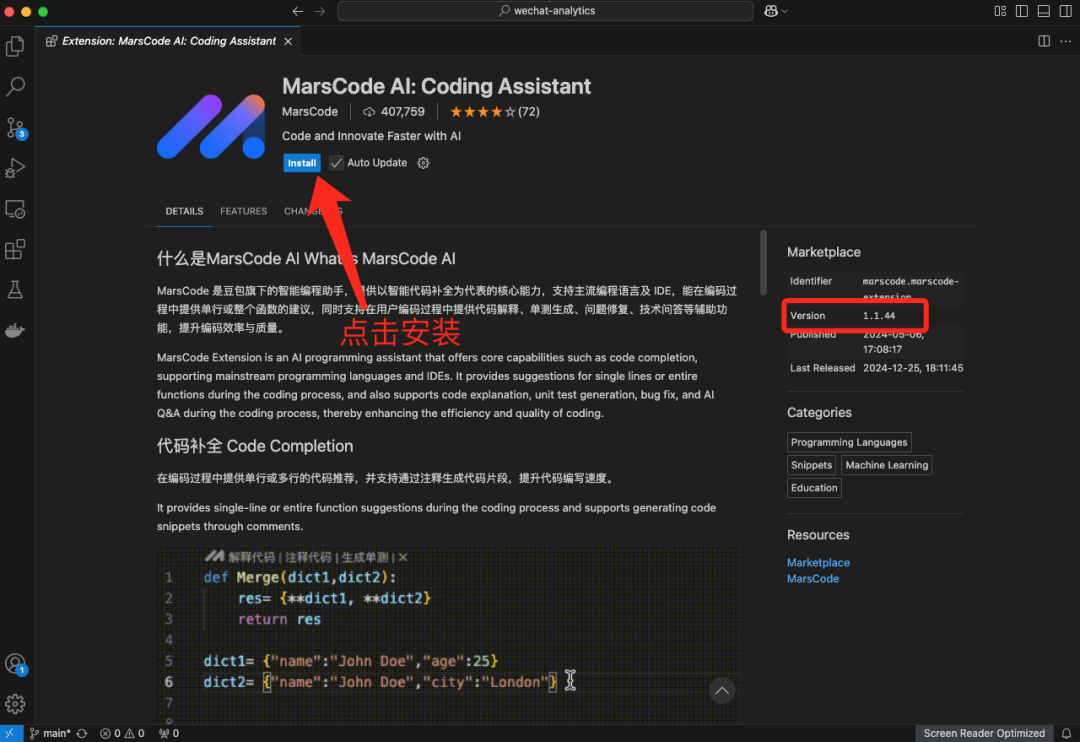Switch to the DETAILS tab

click(x=184, y=212)
